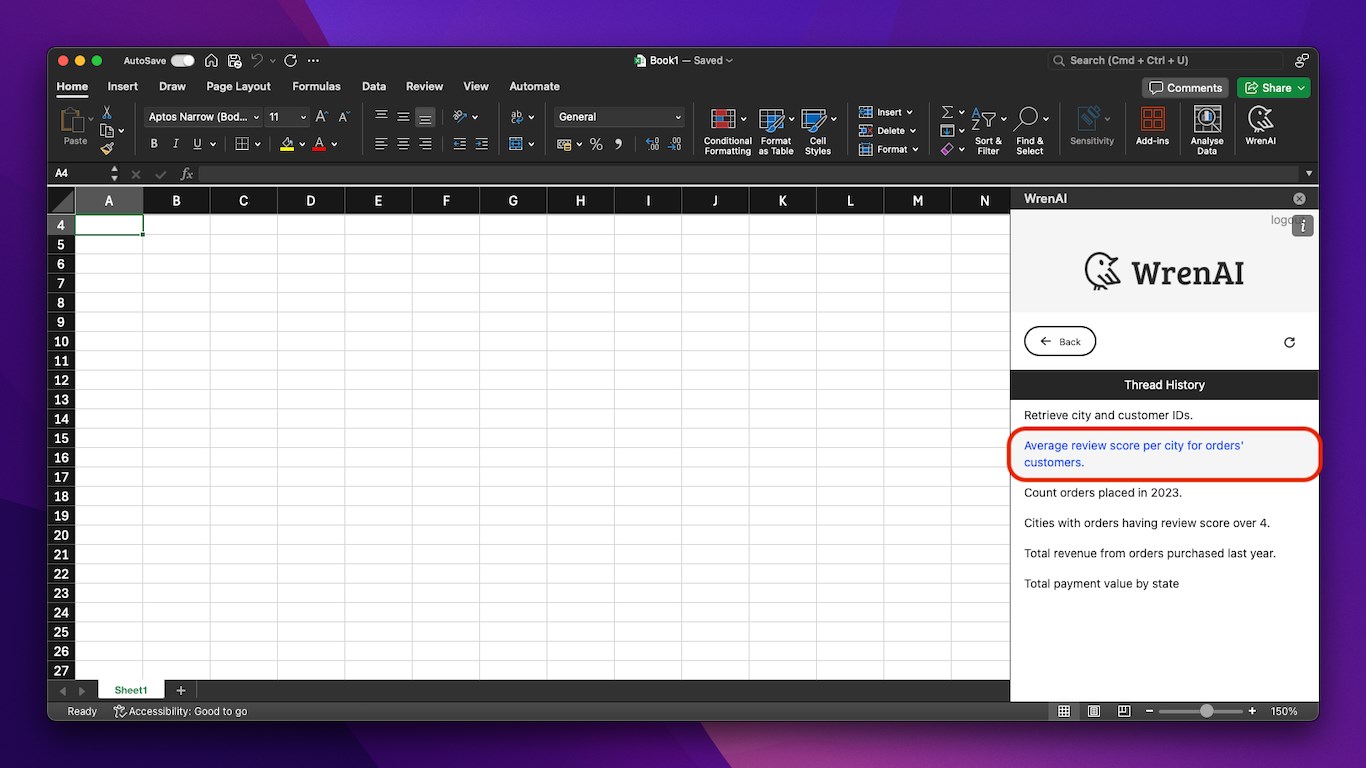Expand the formula bar arrow
Image resolution: width=1366 pixels, height=768 pixels.
1309,174
